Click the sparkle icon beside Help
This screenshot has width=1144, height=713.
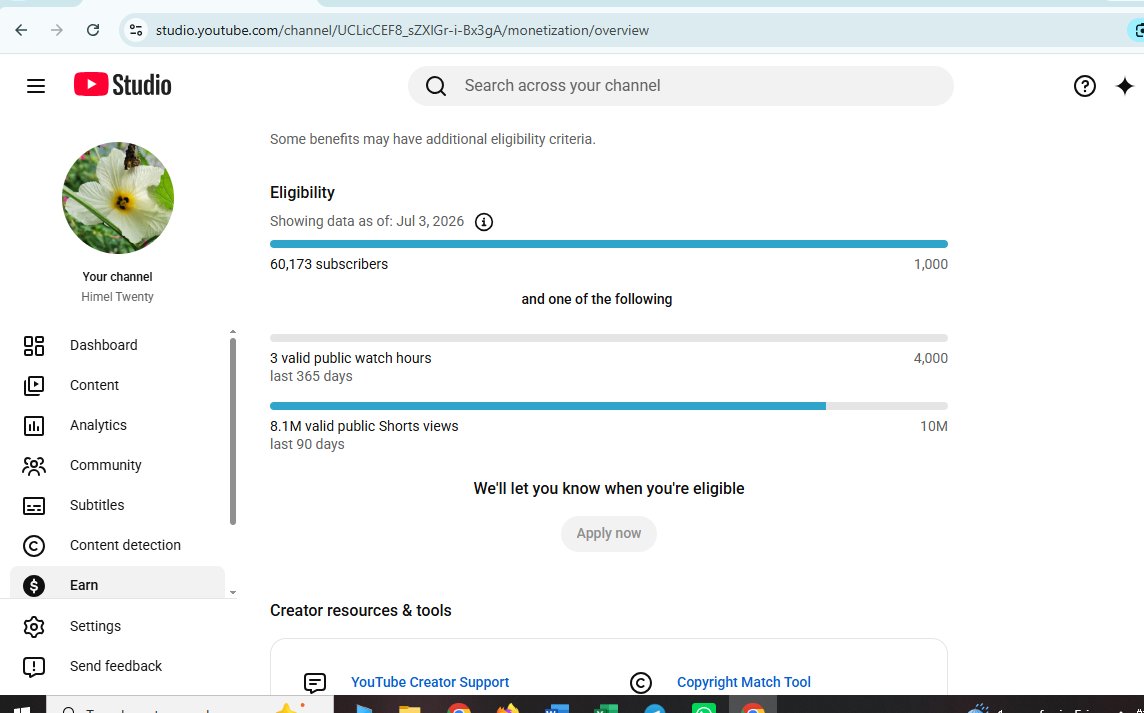(1124, 86)
